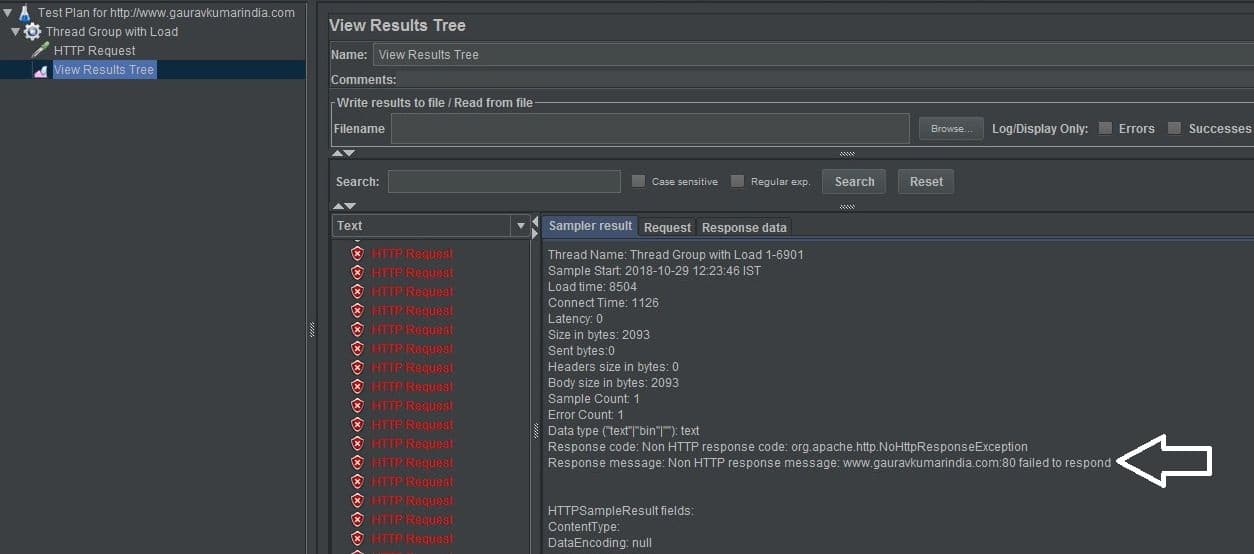This screenshot has width=1254, height=554.
Task: Click the split-pane arrows above the Search label
Action: (343, 153)
